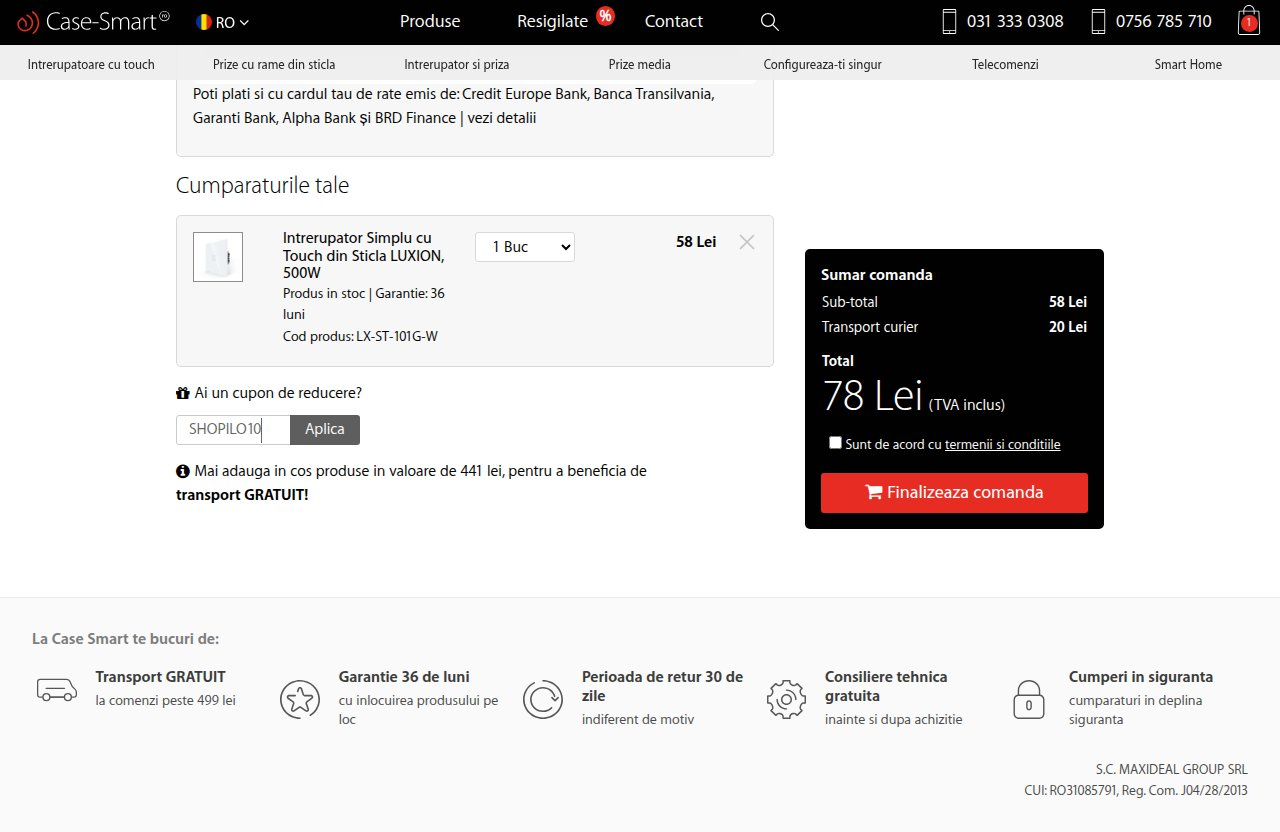Open Telecomenzi category
Image resolution: width=1280 pixels, height=832 pixels.
pos(1005,64)
